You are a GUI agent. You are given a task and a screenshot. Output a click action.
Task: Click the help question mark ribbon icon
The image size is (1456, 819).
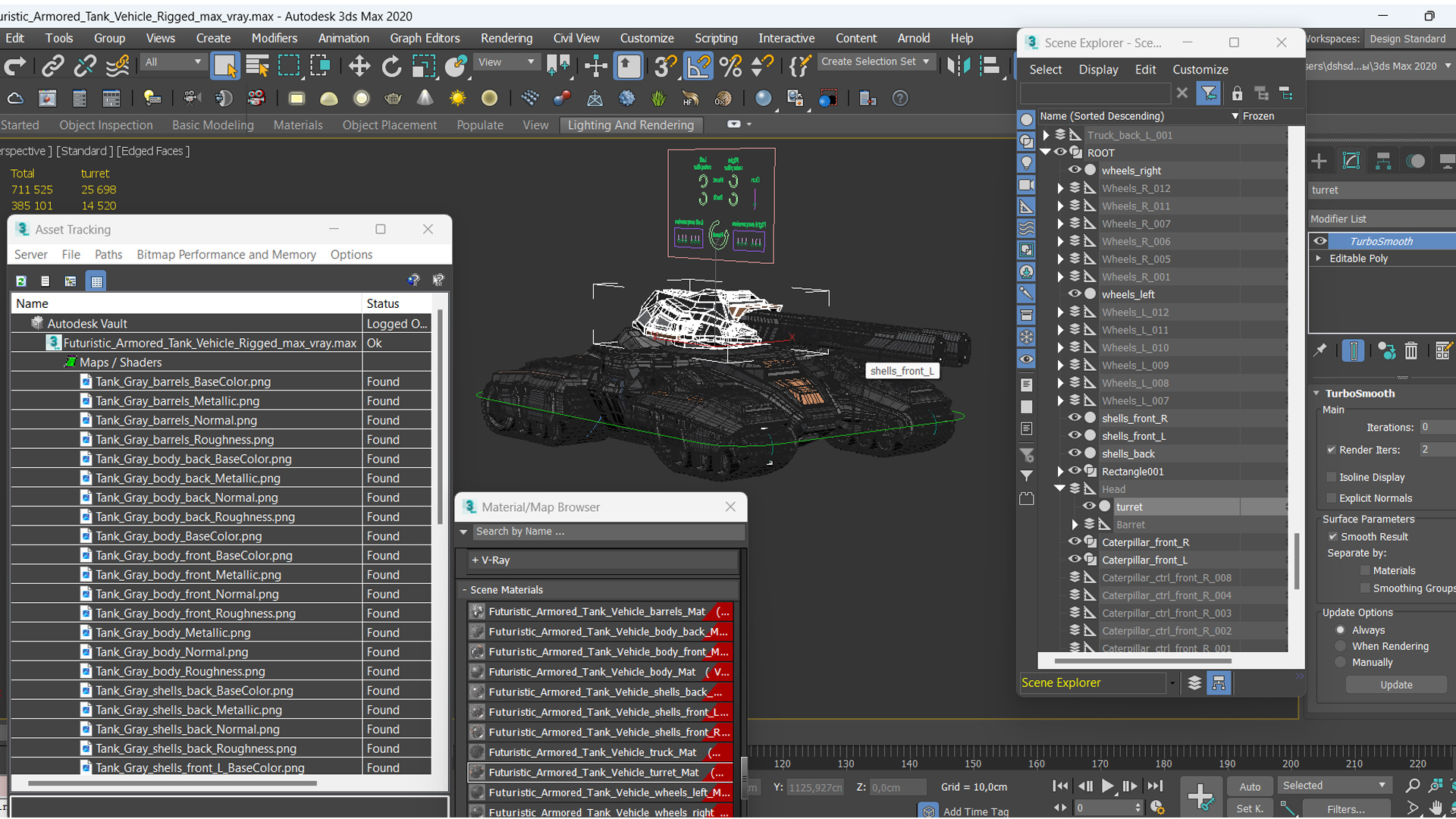tap(900, 99)
